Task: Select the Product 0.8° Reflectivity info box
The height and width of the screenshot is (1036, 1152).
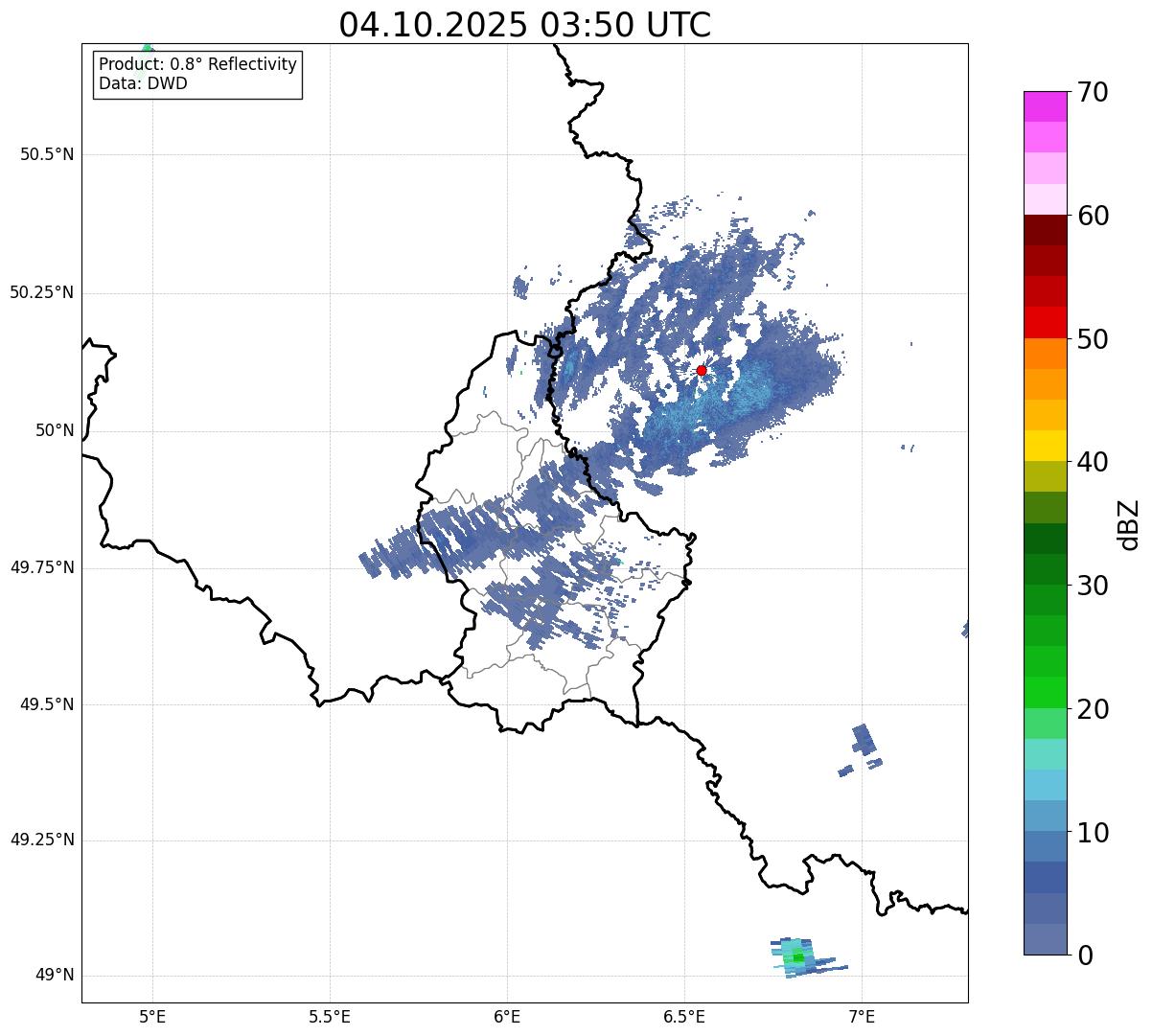Action: pos(197,74)
